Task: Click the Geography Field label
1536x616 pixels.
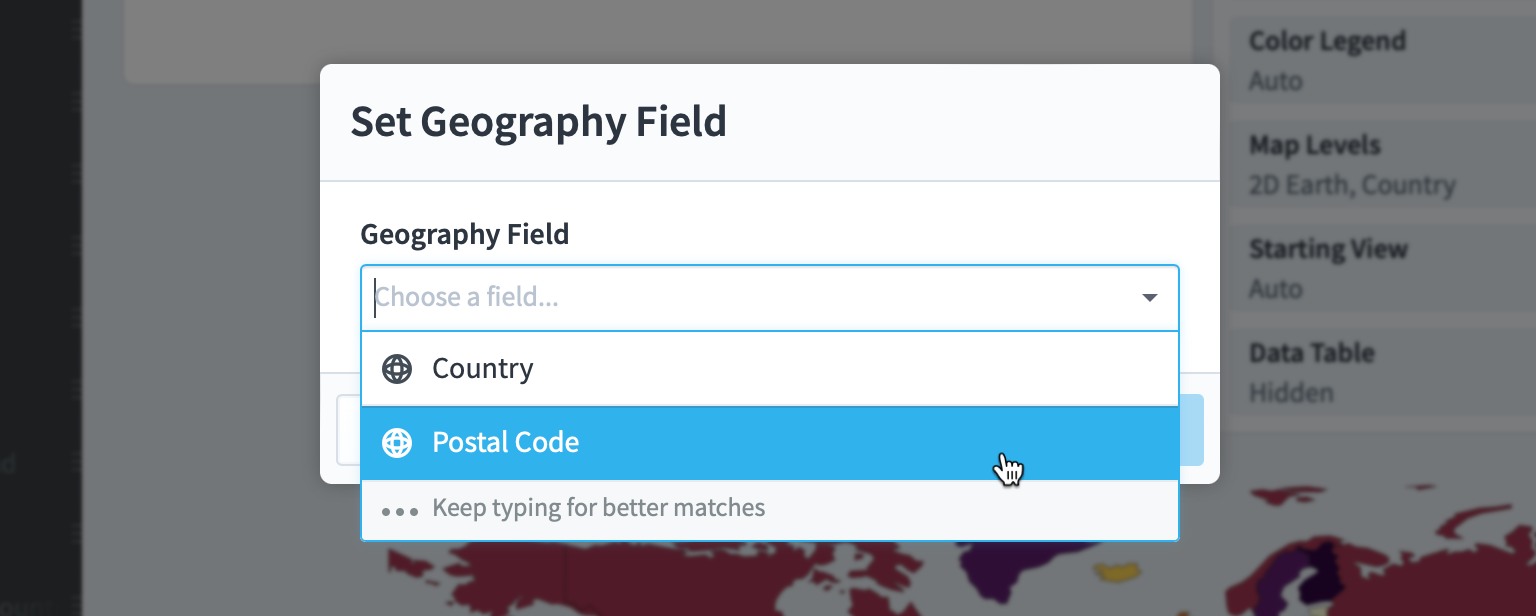Action: click(464, 235)
